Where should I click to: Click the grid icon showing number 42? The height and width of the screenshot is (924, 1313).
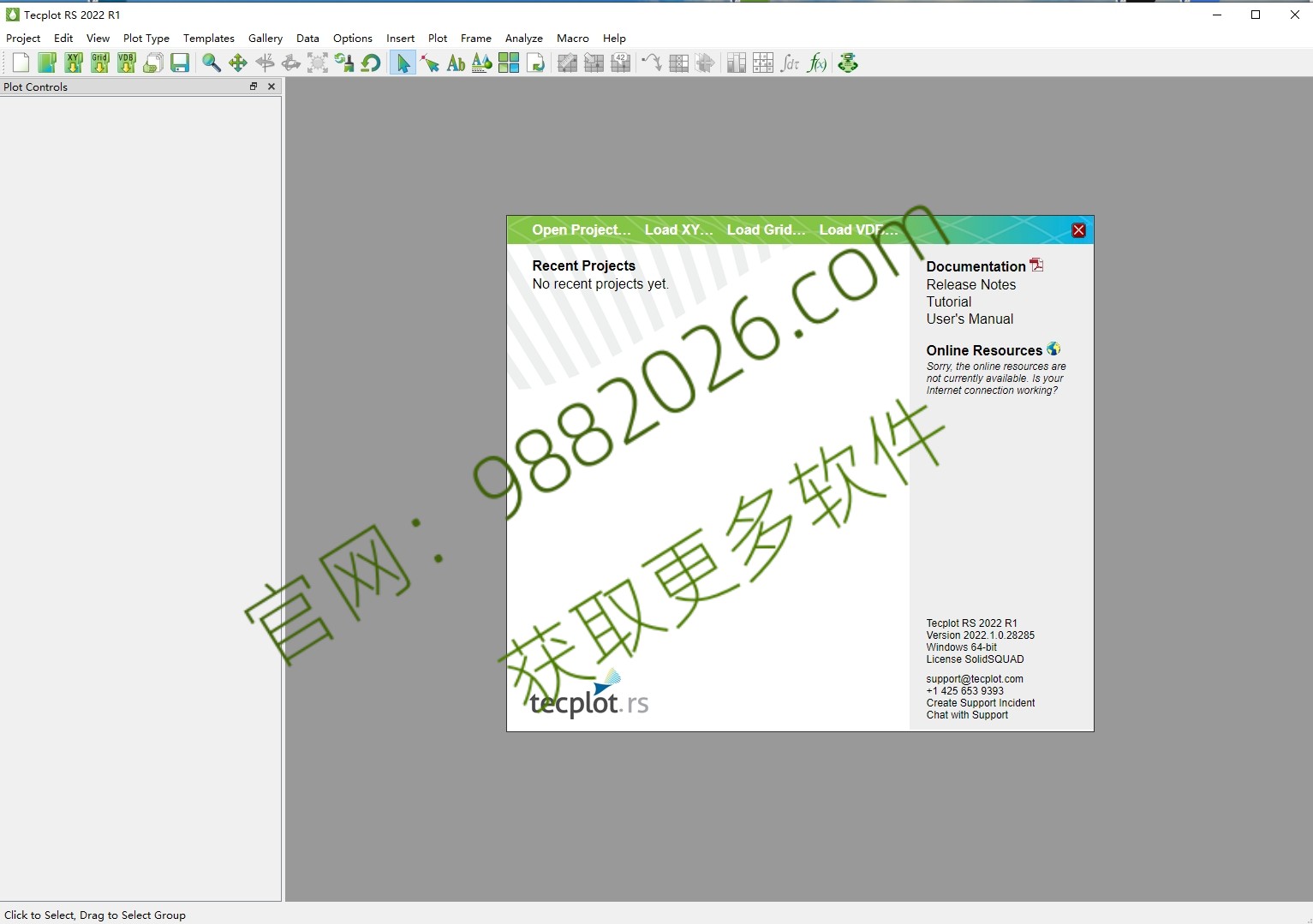pyautogui.click(x=620, y=63)
